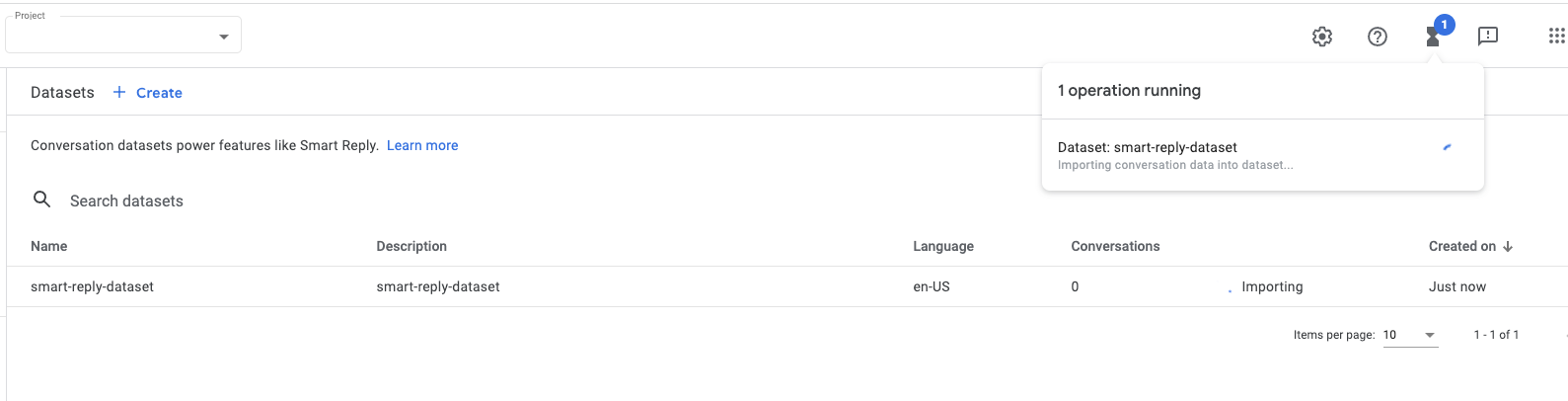Screen dimensions: 1568x401
Task: Expand the Project dropdown
Action: pos(123,36)
